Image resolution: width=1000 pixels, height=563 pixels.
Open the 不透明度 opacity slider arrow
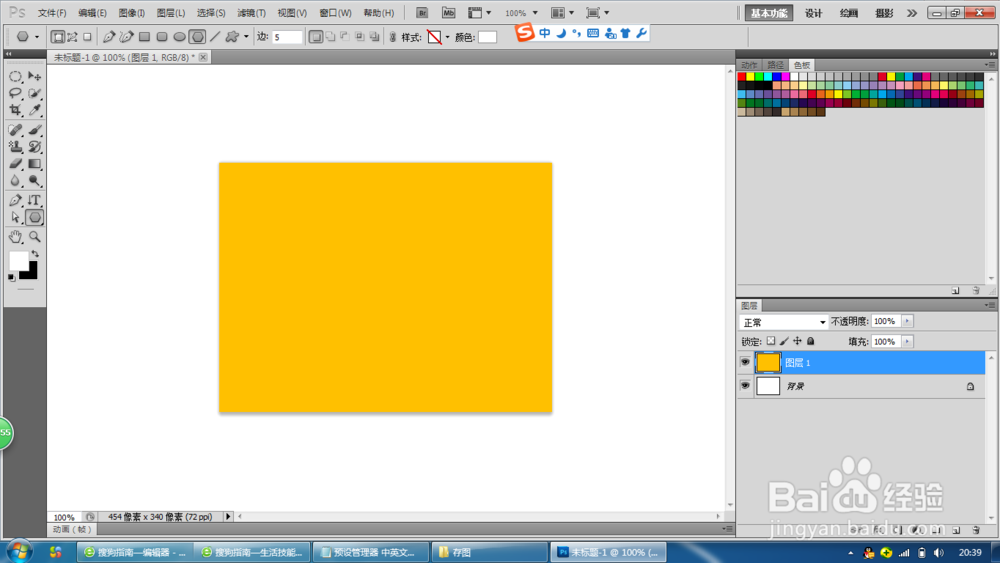pyautogui.click(x=907, y=321)
